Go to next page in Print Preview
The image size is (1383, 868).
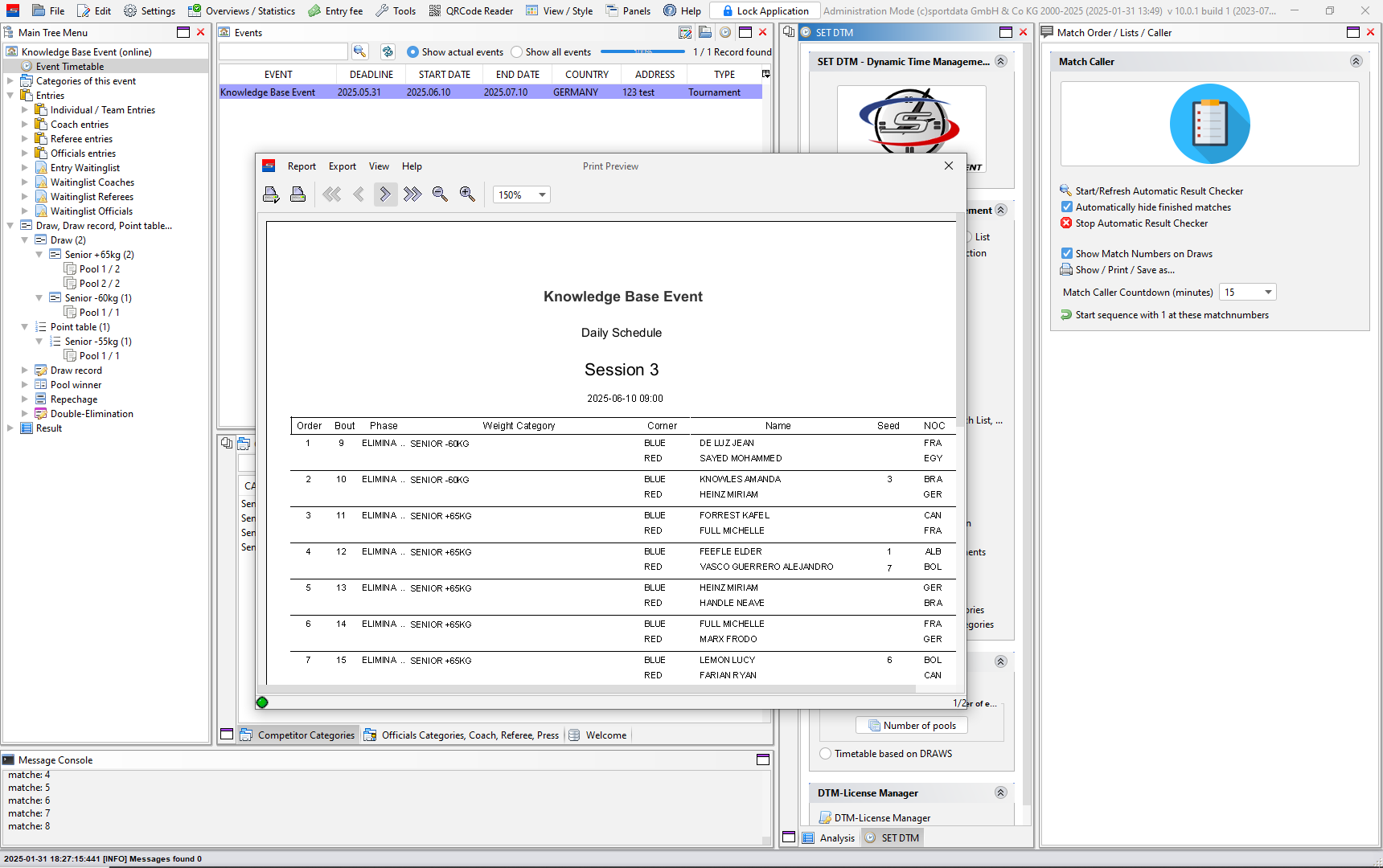point(385,194)
